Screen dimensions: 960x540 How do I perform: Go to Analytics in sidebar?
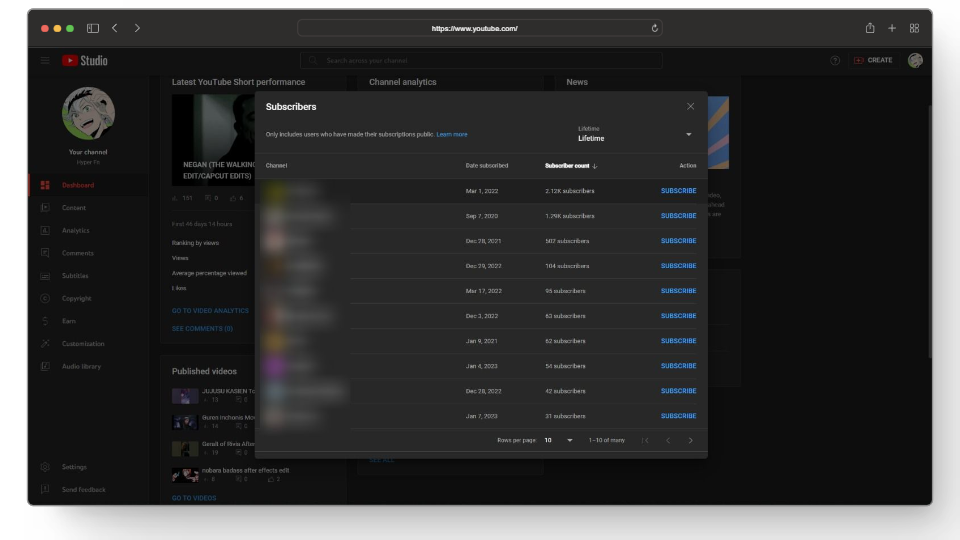coord(75,230)
